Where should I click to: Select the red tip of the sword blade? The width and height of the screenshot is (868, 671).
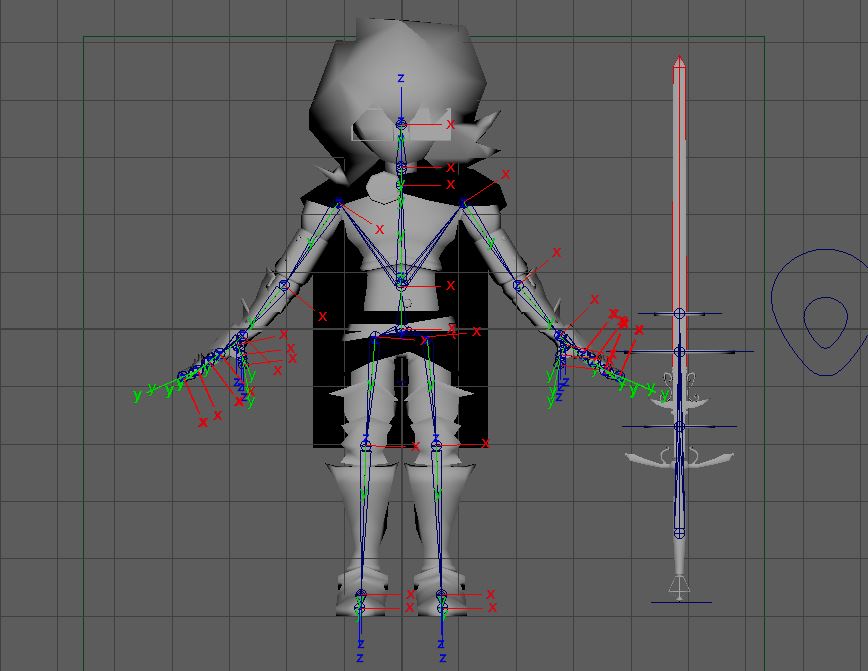679,64
